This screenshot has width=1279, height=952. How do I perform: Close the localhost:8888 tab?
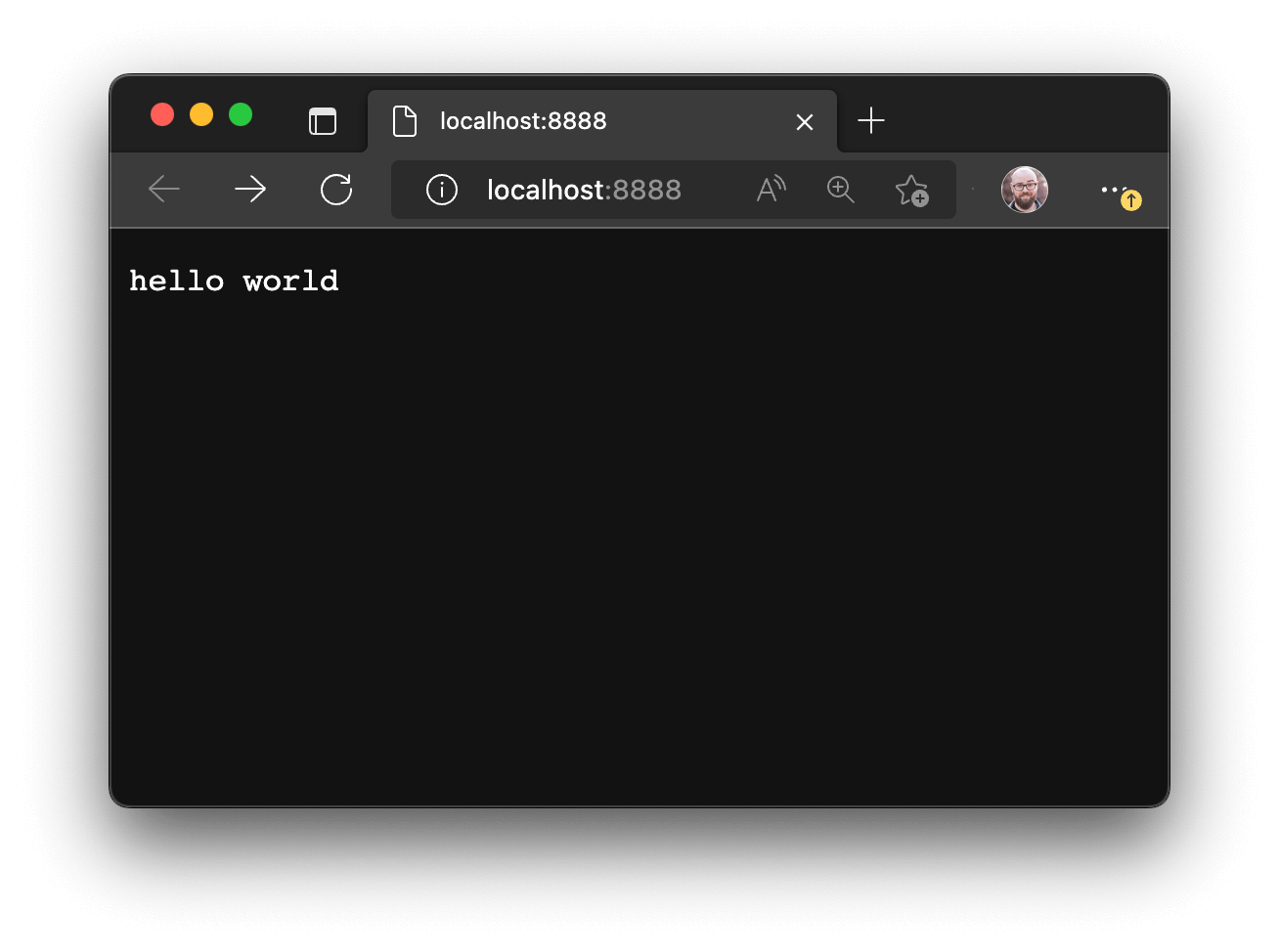click(x=805, y=121)
